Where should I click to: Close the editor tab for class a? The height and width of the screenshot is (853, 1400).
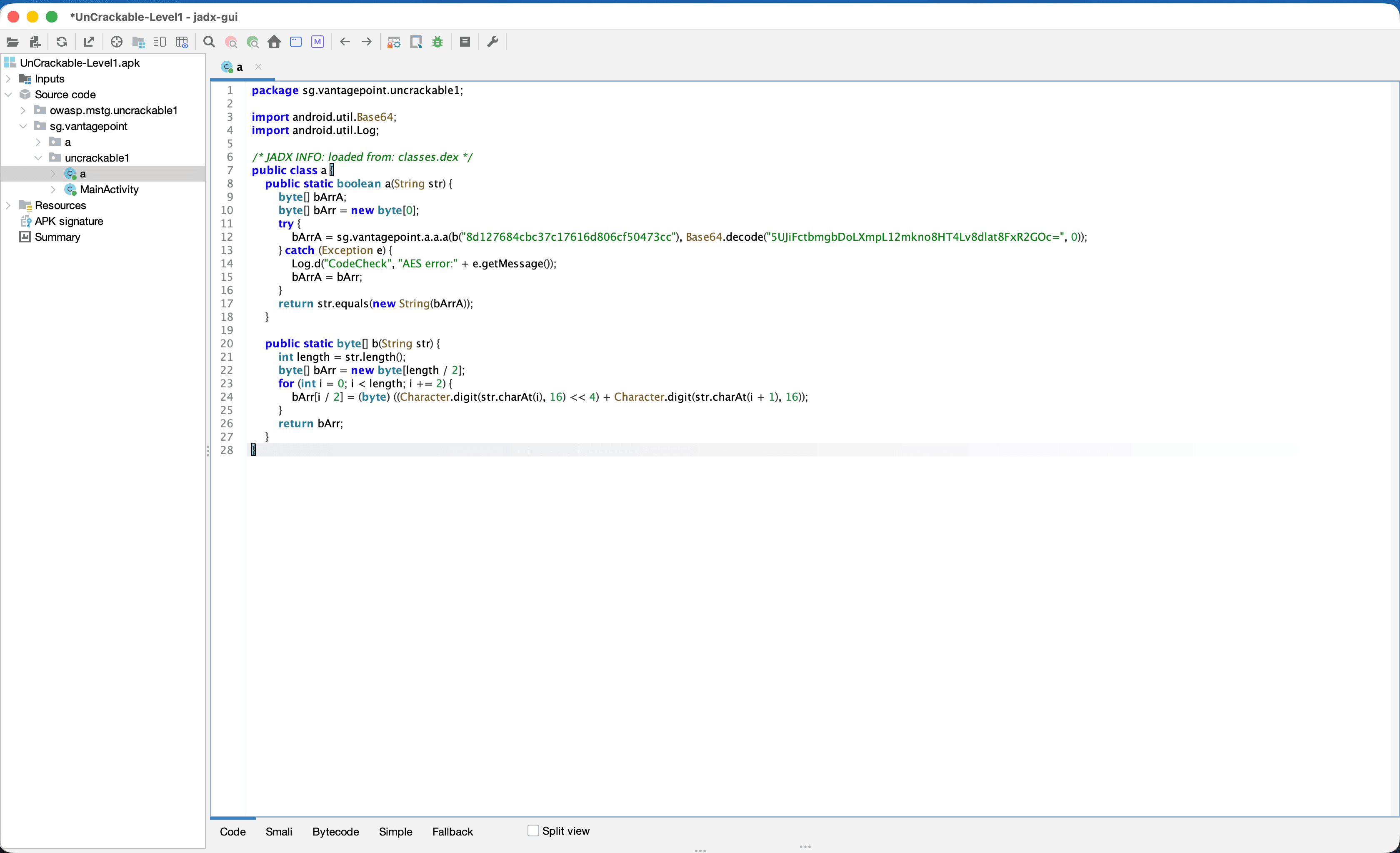[x=258, y=67]
